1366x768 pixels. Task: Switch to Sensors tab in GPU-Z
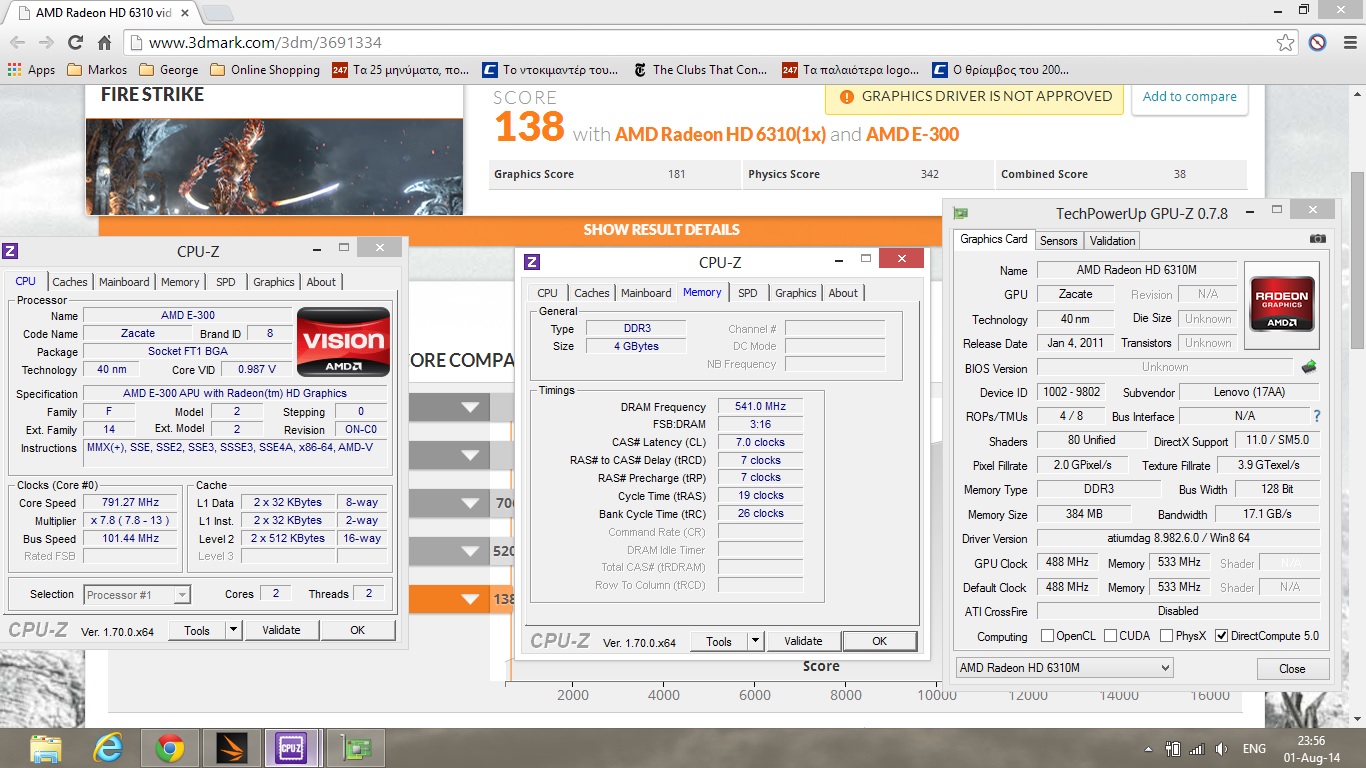pos(1058,241)
